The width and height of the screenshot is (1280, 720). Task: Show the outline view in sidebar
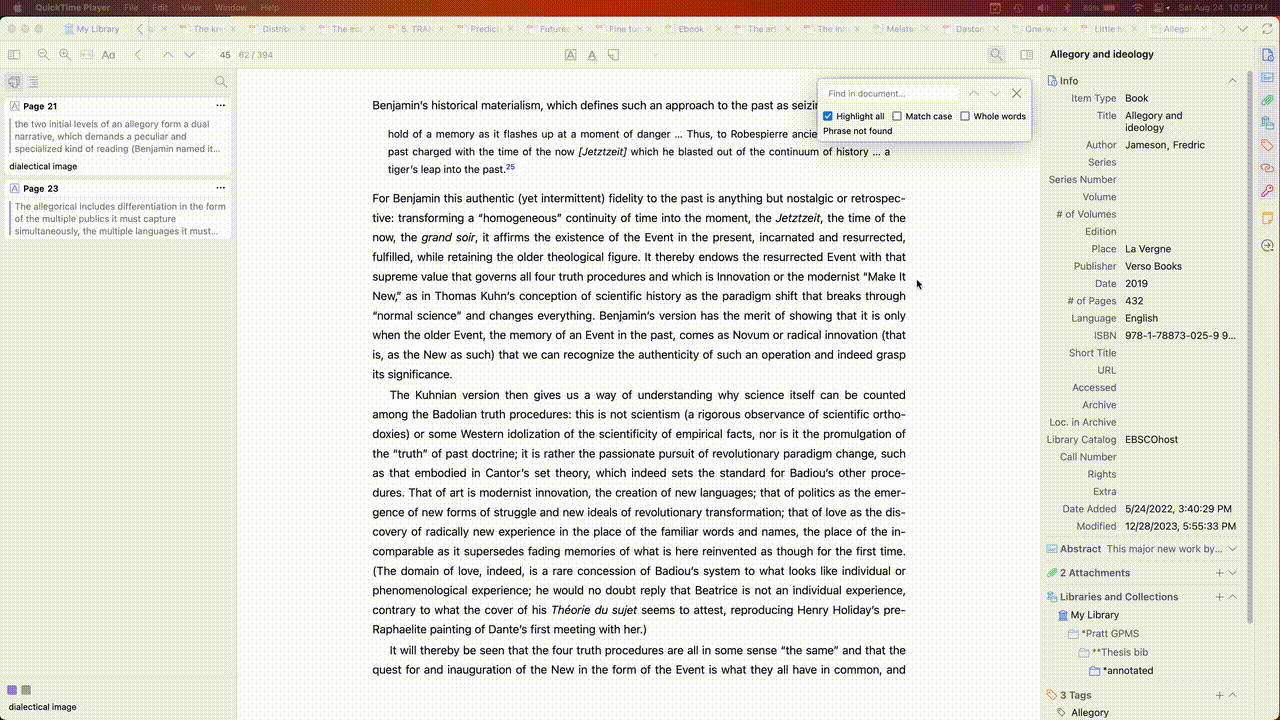(33, 82)
